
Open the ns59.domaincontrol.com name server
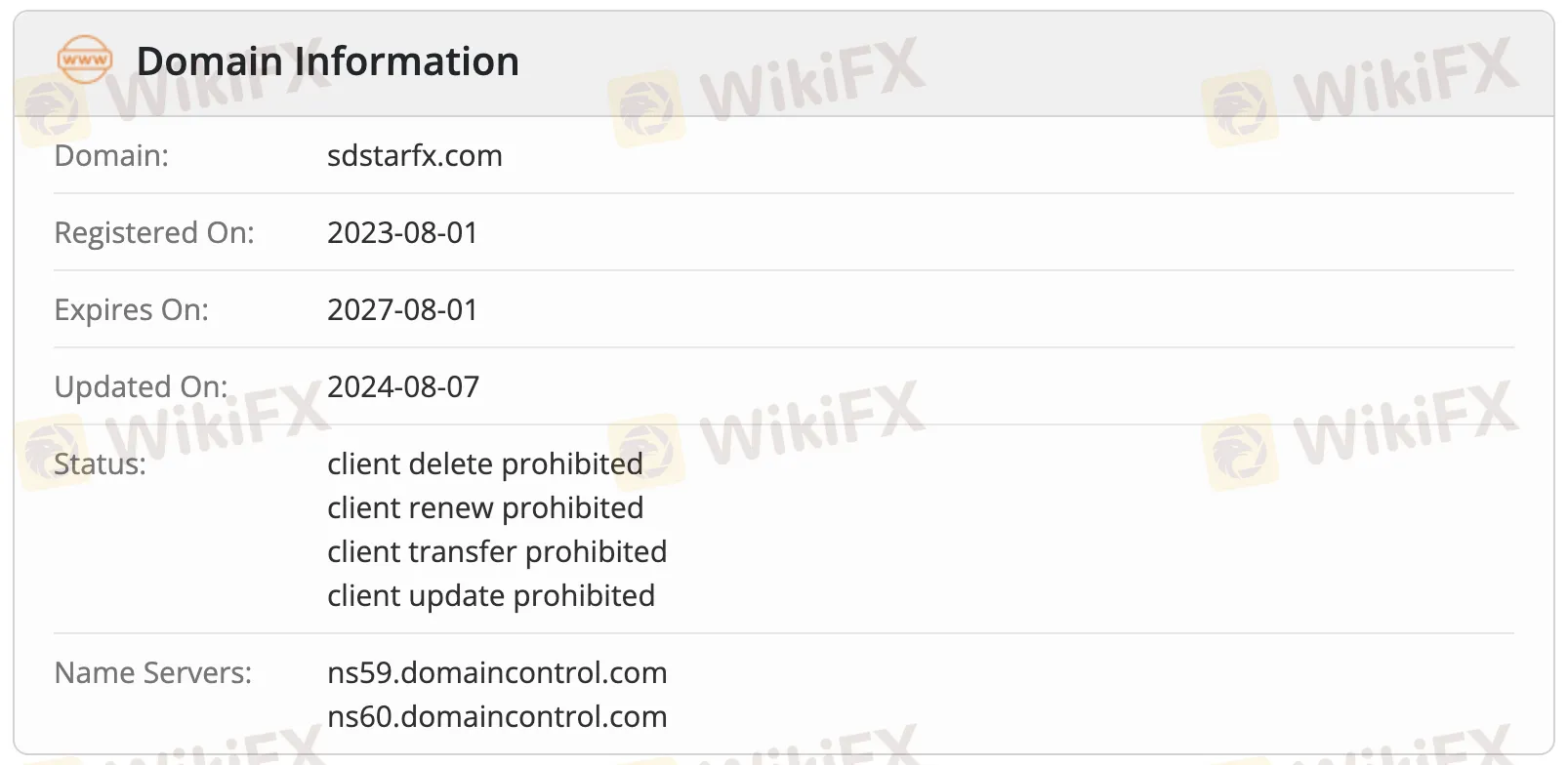coord(497,673)
